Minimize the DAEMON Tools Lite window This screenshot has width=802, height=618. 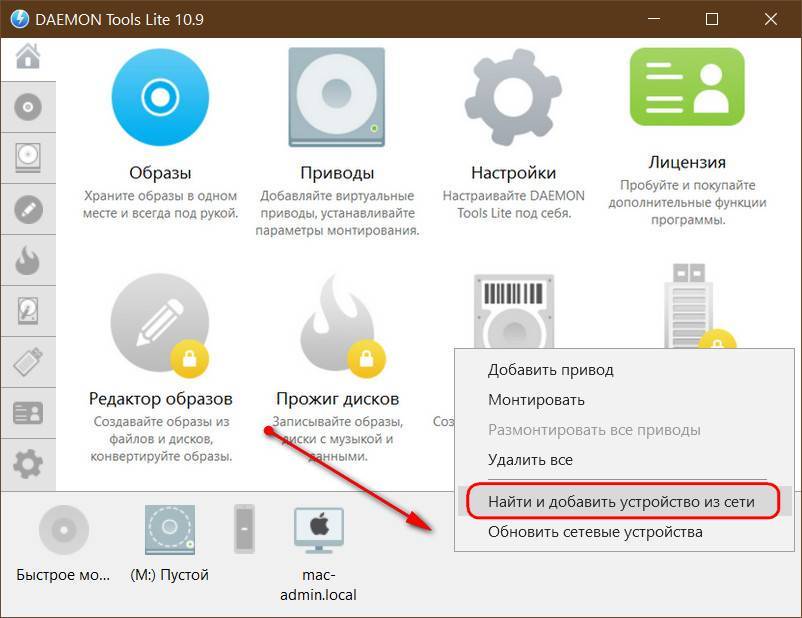pos(653,19)
